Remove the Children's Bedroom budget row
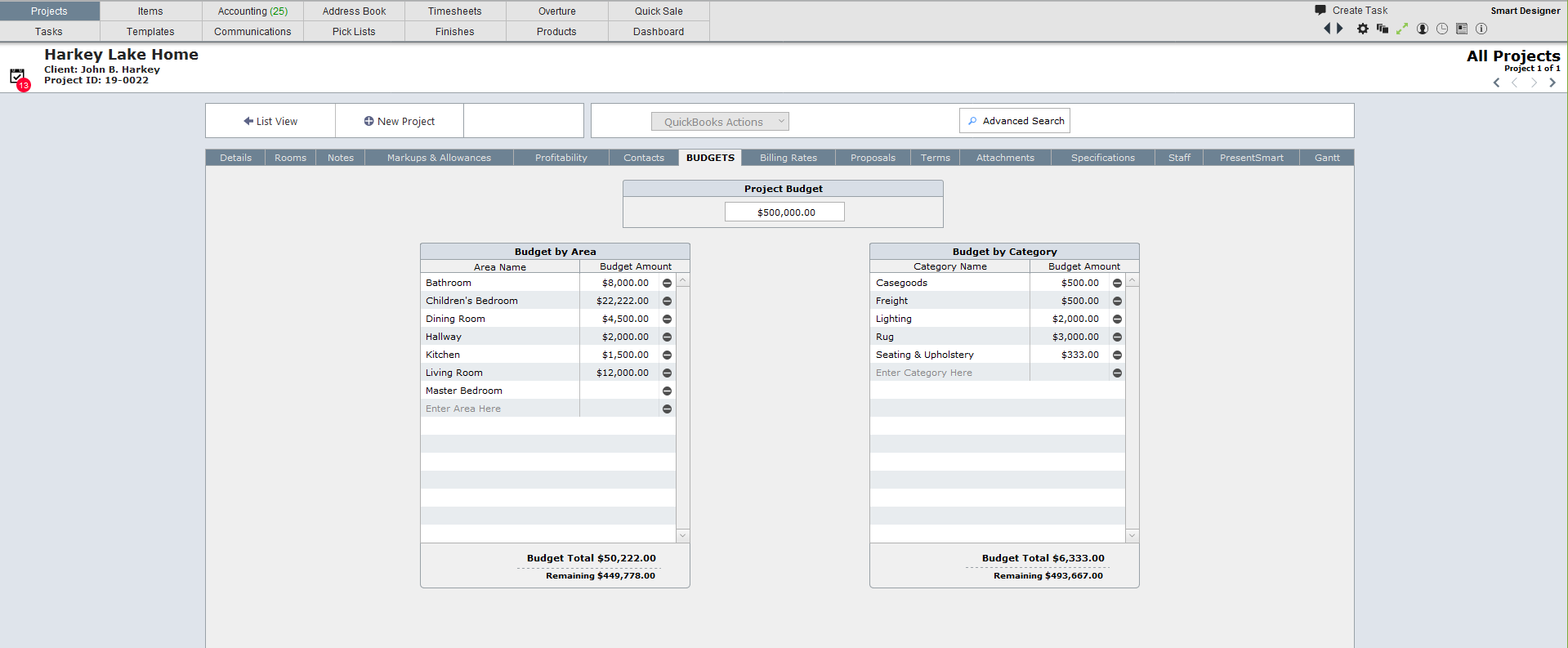This screenshot has width=1568, height=648. [x=667, y=301]
